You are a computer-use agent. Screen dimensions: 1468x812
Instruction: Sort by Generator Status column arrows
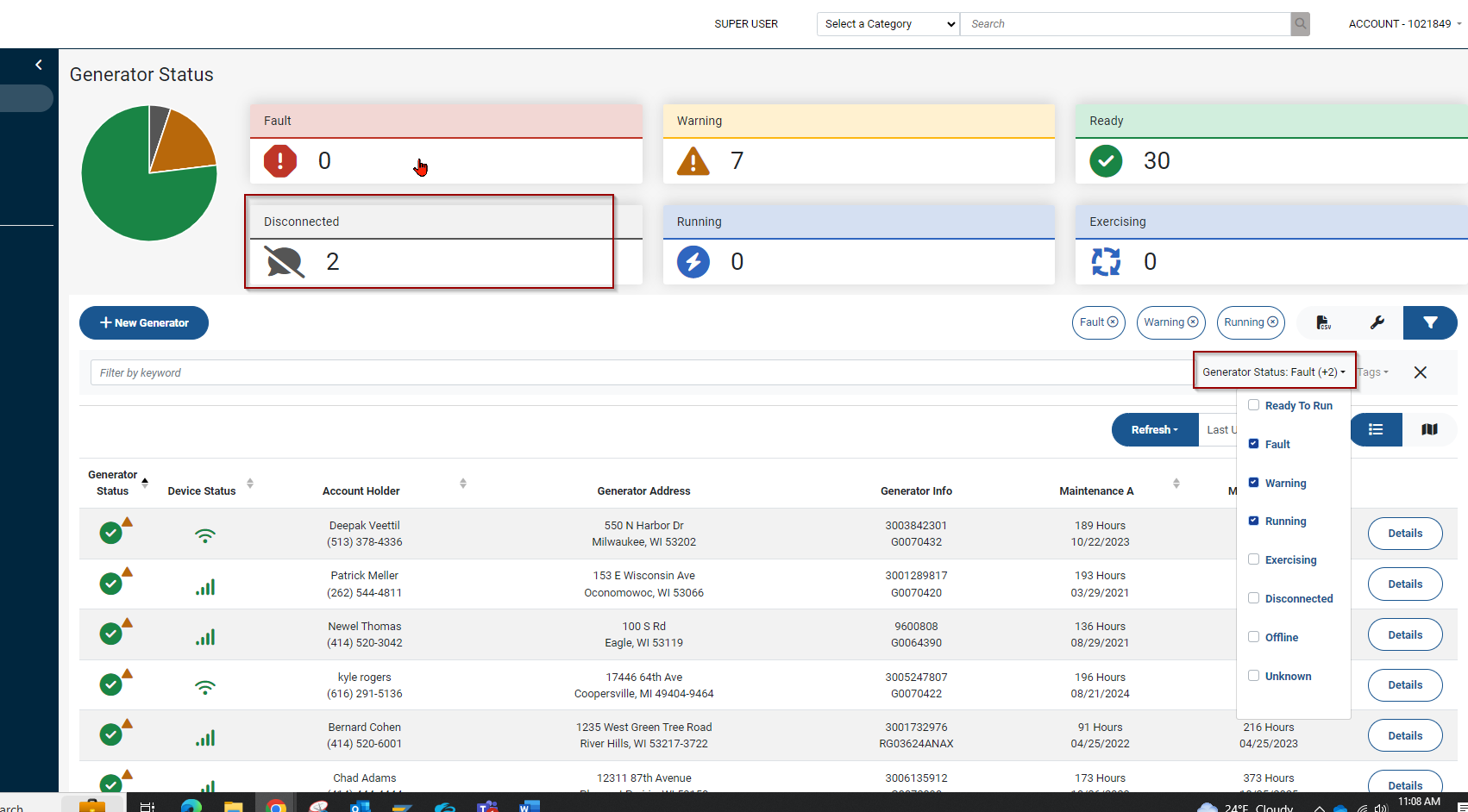tap(145, 483)
